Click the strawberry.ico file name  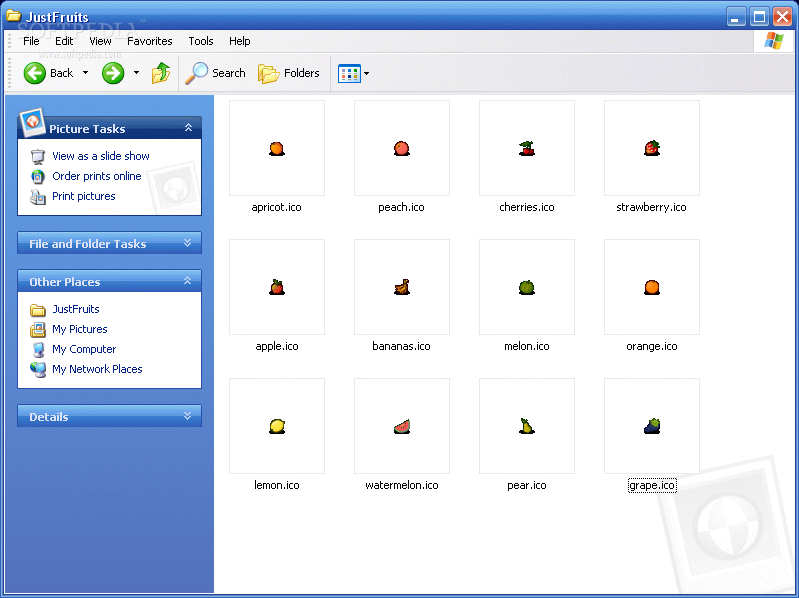pos(652,207)
